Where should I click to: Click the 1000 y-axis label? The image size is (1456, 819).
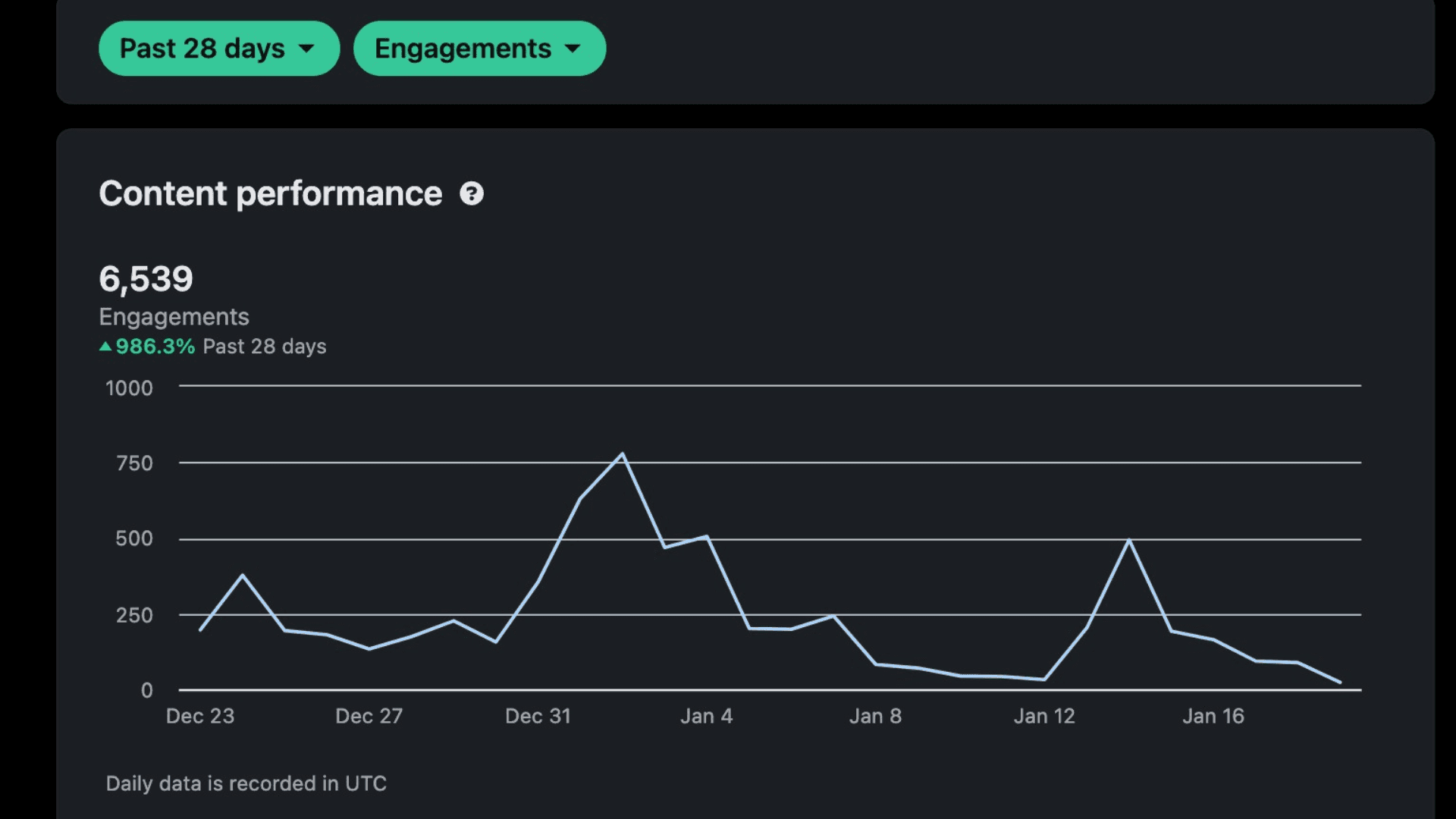coord(129,388)
